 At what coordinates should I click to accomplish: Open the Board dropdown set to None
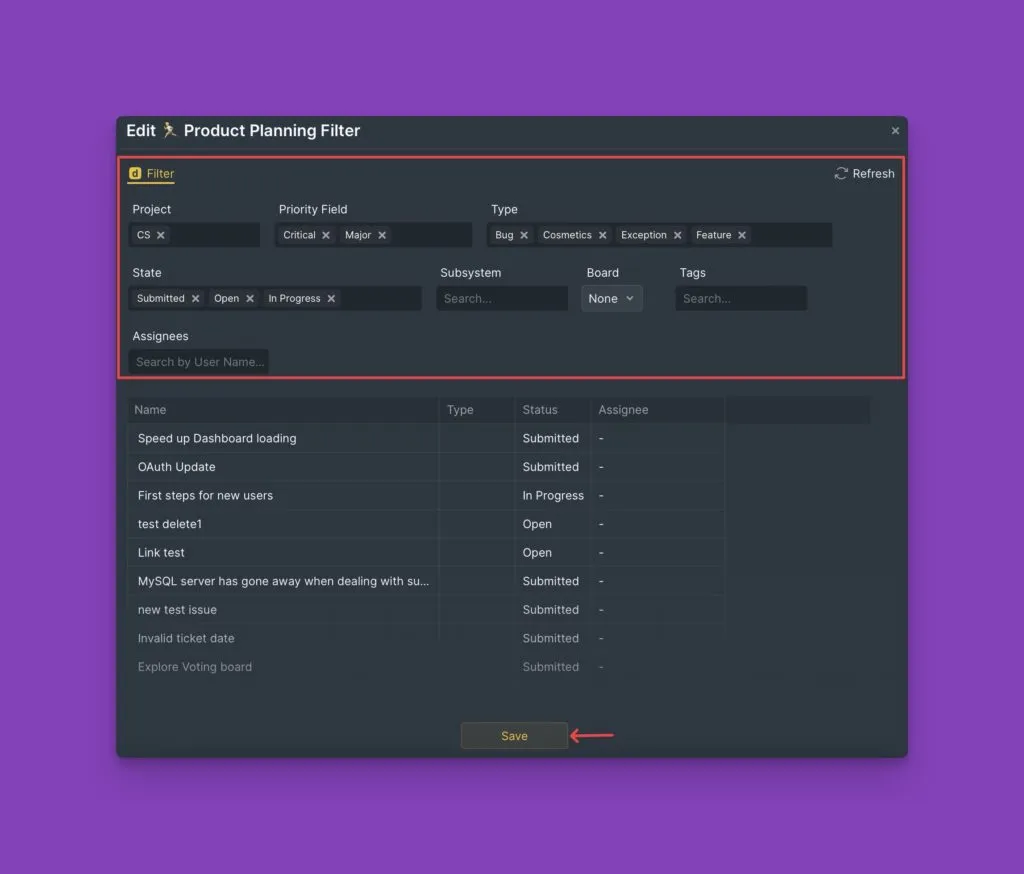click(x=611, y=298)
